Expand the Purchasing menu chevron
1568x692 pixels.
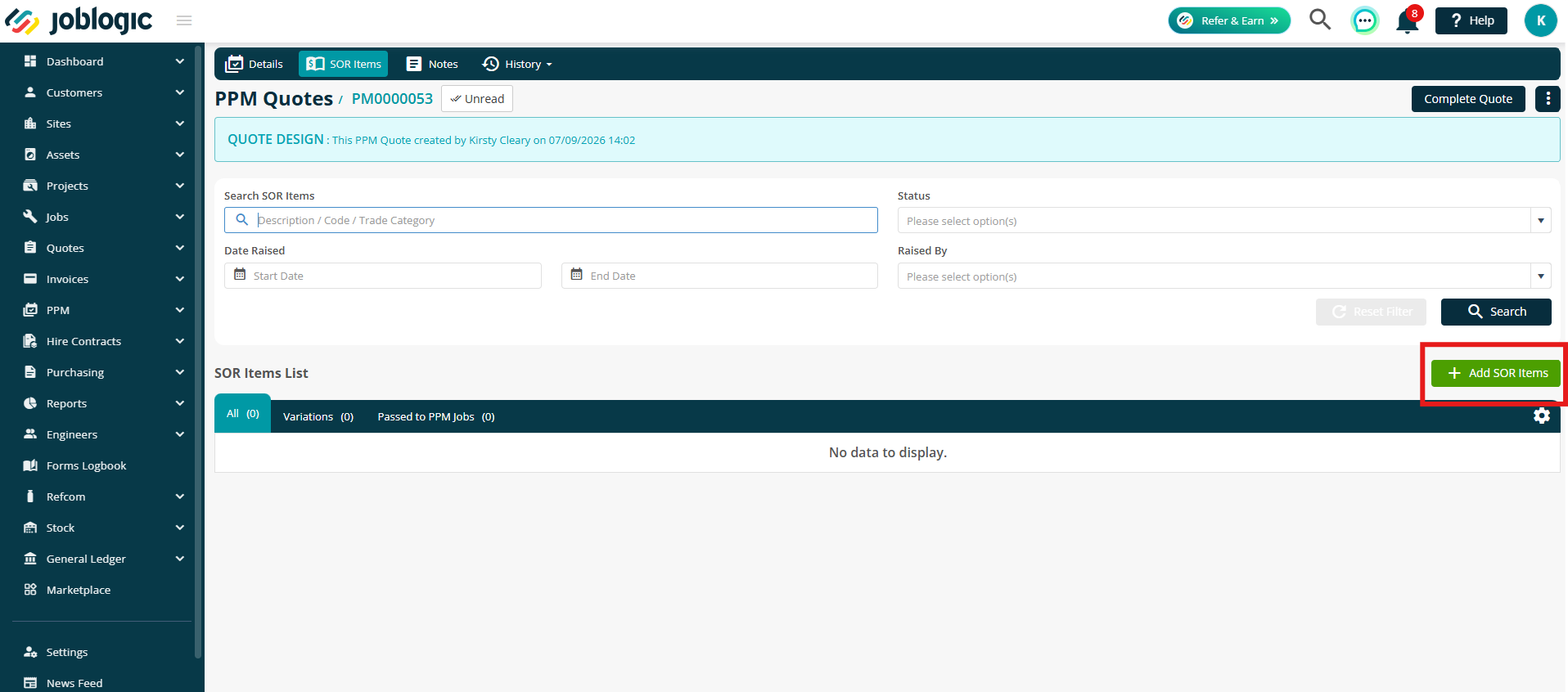point(180,372)
